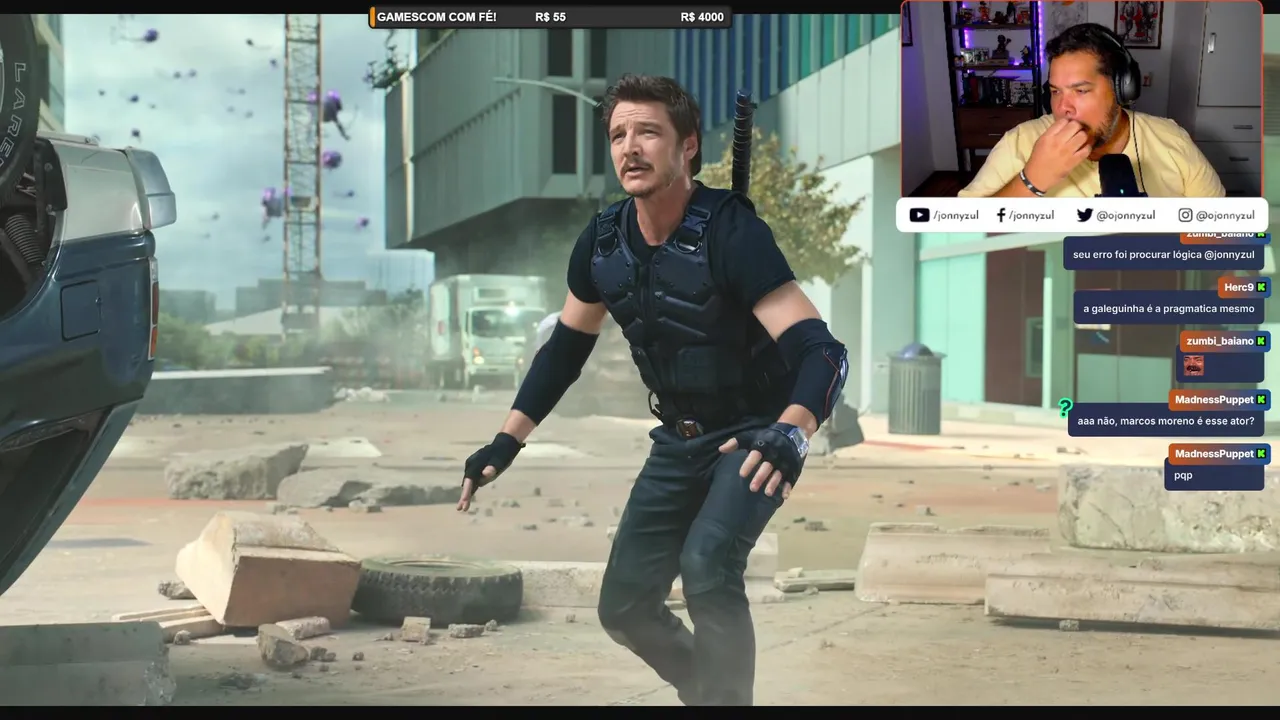Screen dimensions: 1280x720
Task: Click the Instagram camera icon
Action: tap(1185, 215)
